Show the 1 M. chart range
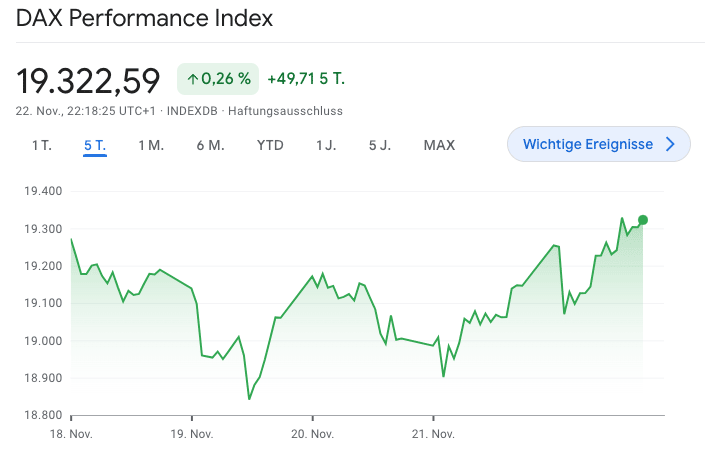Image resolution: width=705 pixels, height=455 pixels. pyautogui.click(x=151, y=146)
